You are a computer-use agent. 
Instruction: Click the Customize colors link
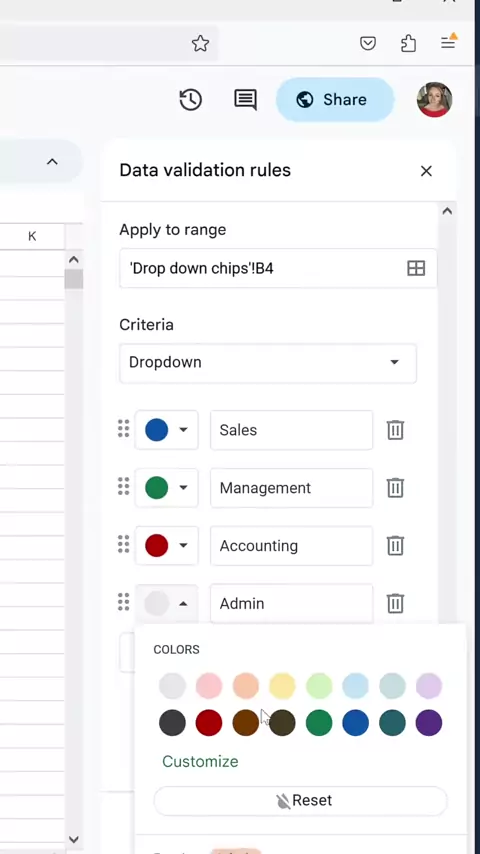point(200,761)
